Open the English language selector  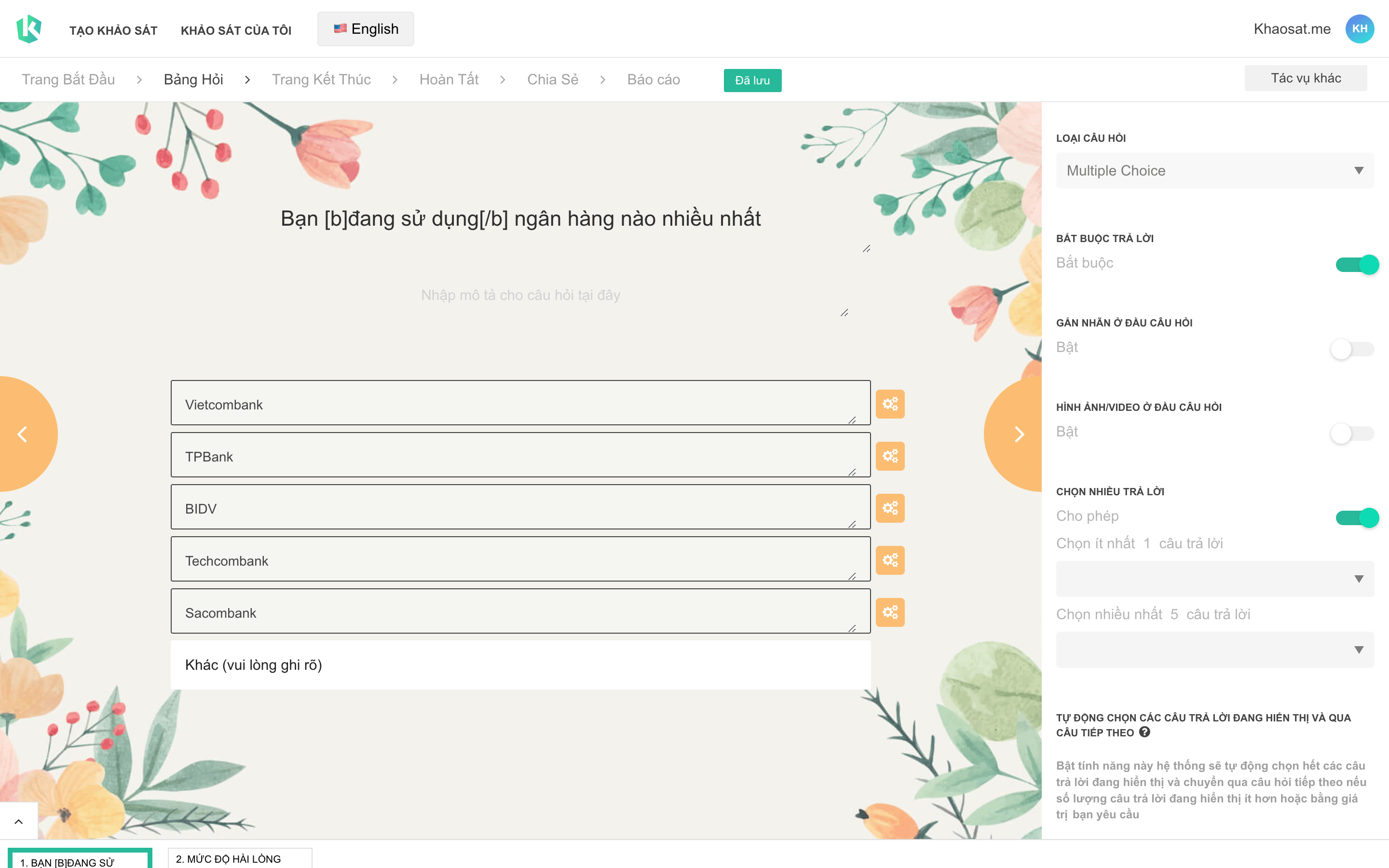(x=366, y=29)
